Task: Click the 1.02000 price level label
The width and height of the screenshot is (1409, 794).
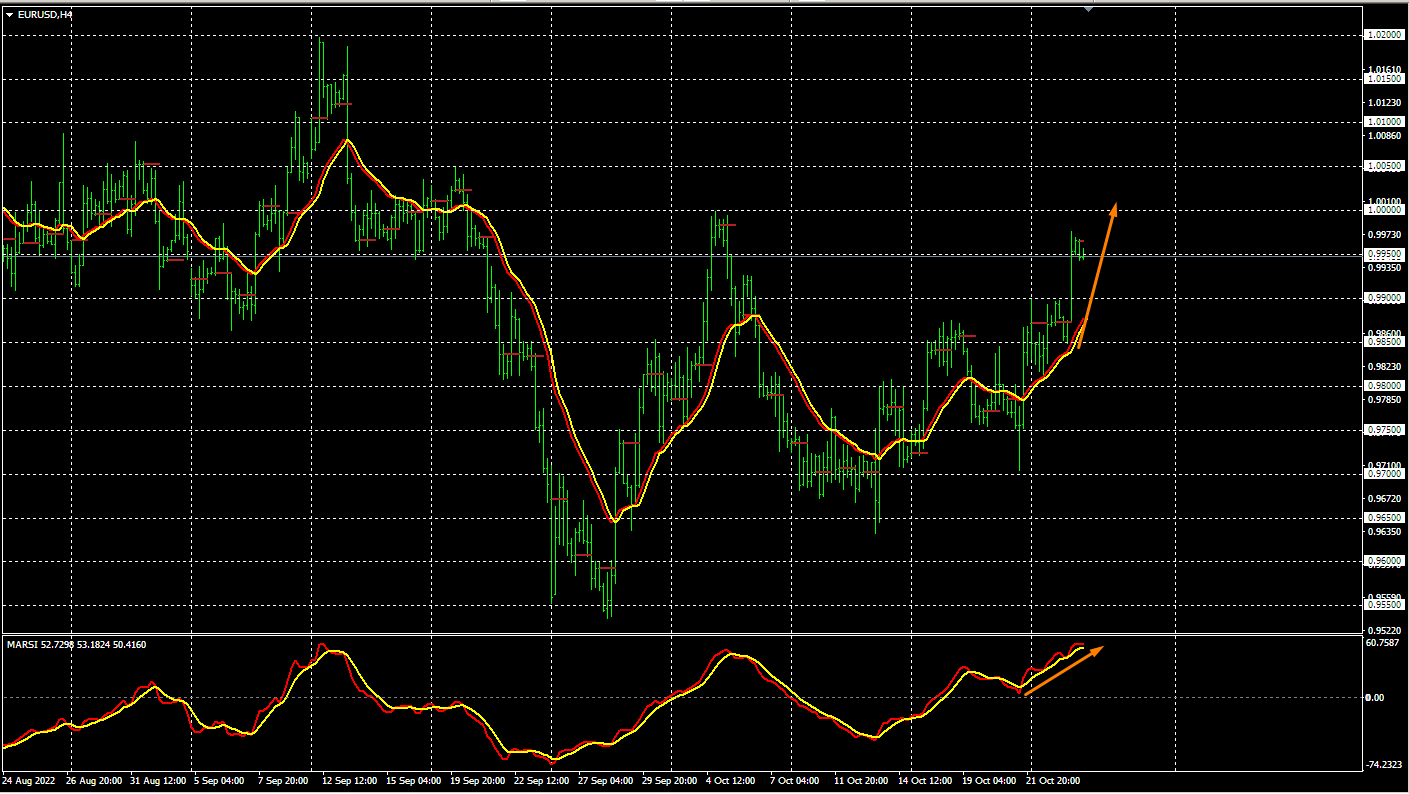Action: coord(1384,35)
